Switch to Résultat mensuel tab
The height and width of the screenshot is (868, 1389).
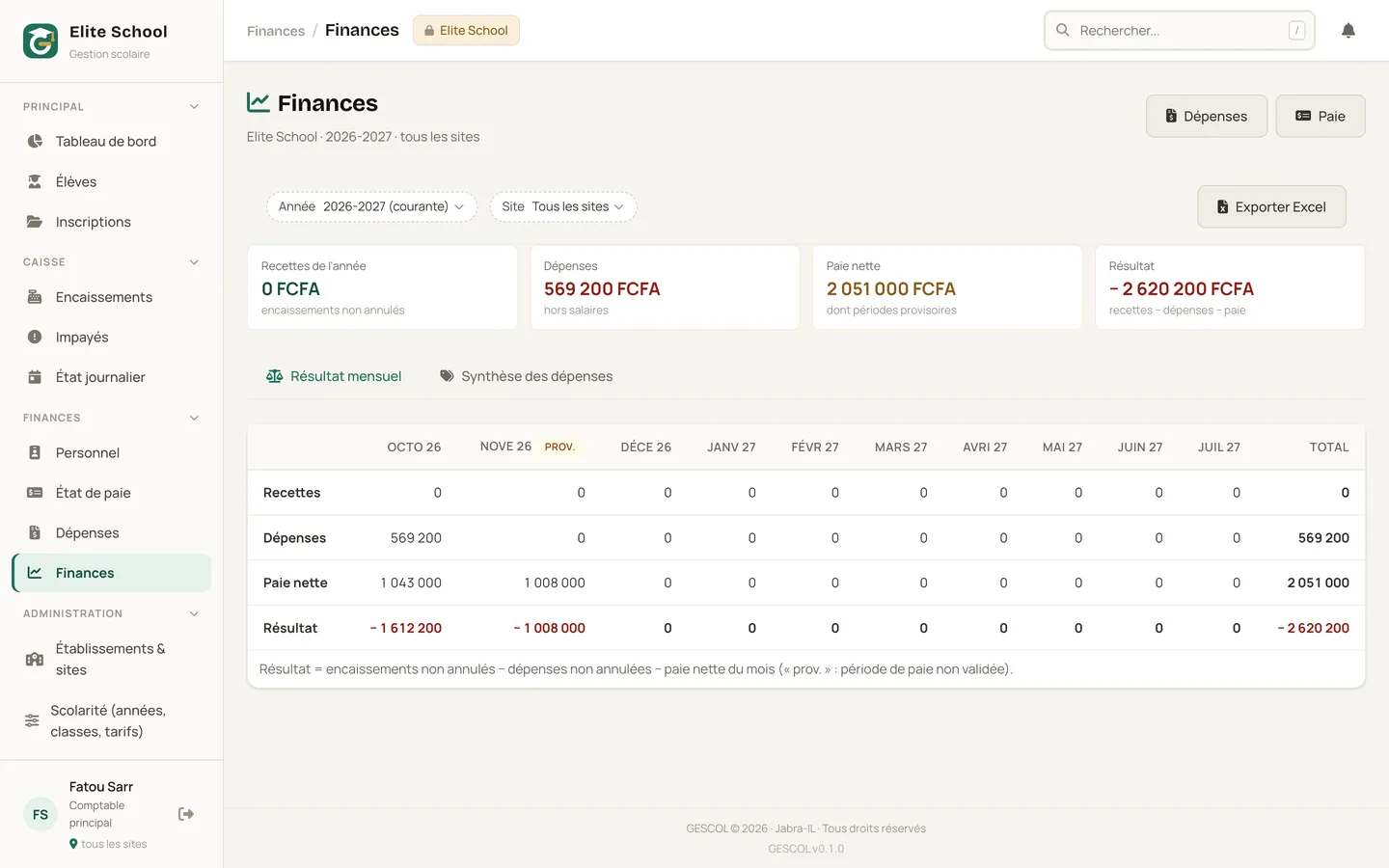[334, 376]
